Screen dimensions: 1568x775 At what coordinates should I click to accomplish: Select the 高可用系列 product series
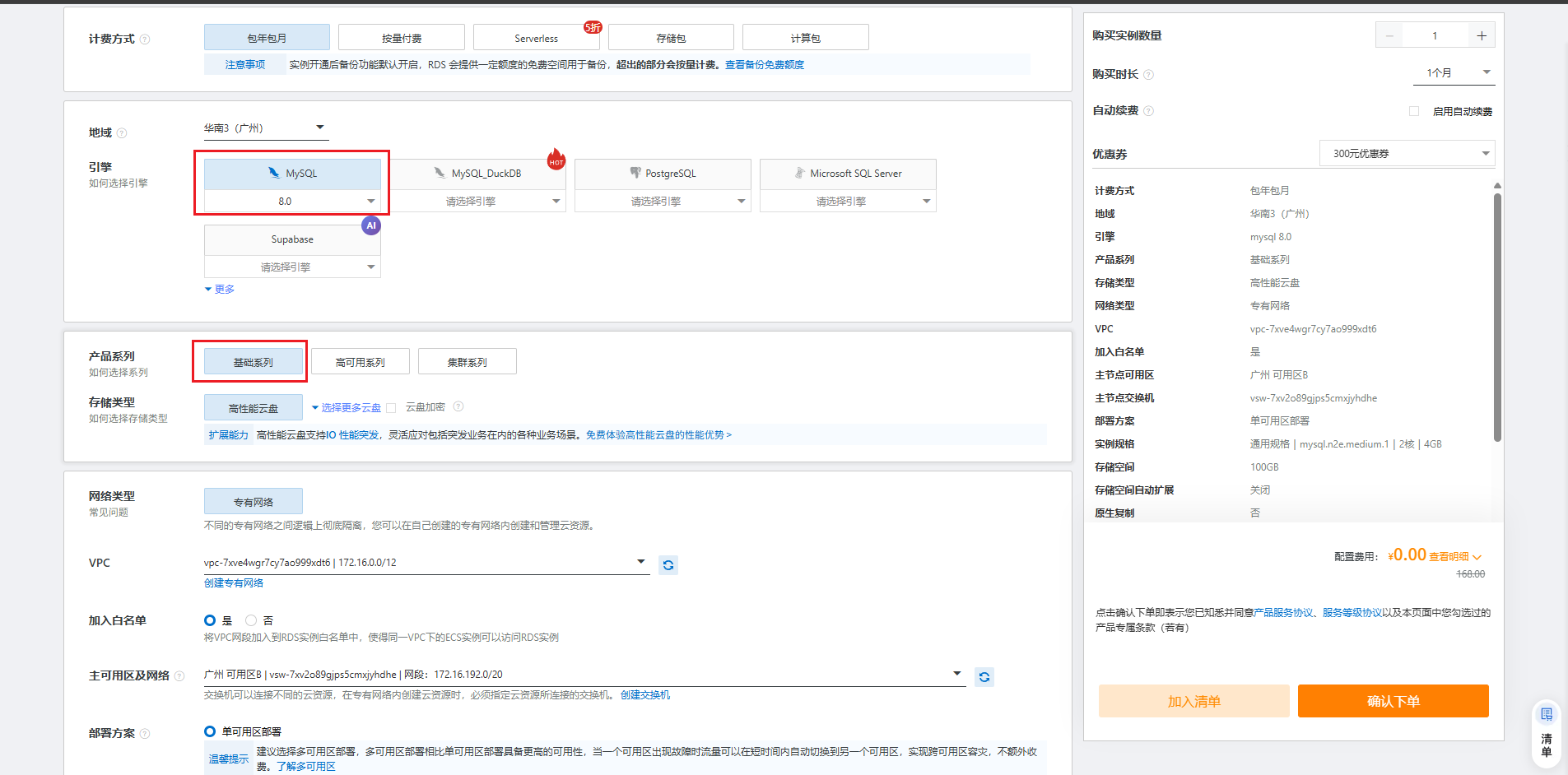(x=360, y=362)
